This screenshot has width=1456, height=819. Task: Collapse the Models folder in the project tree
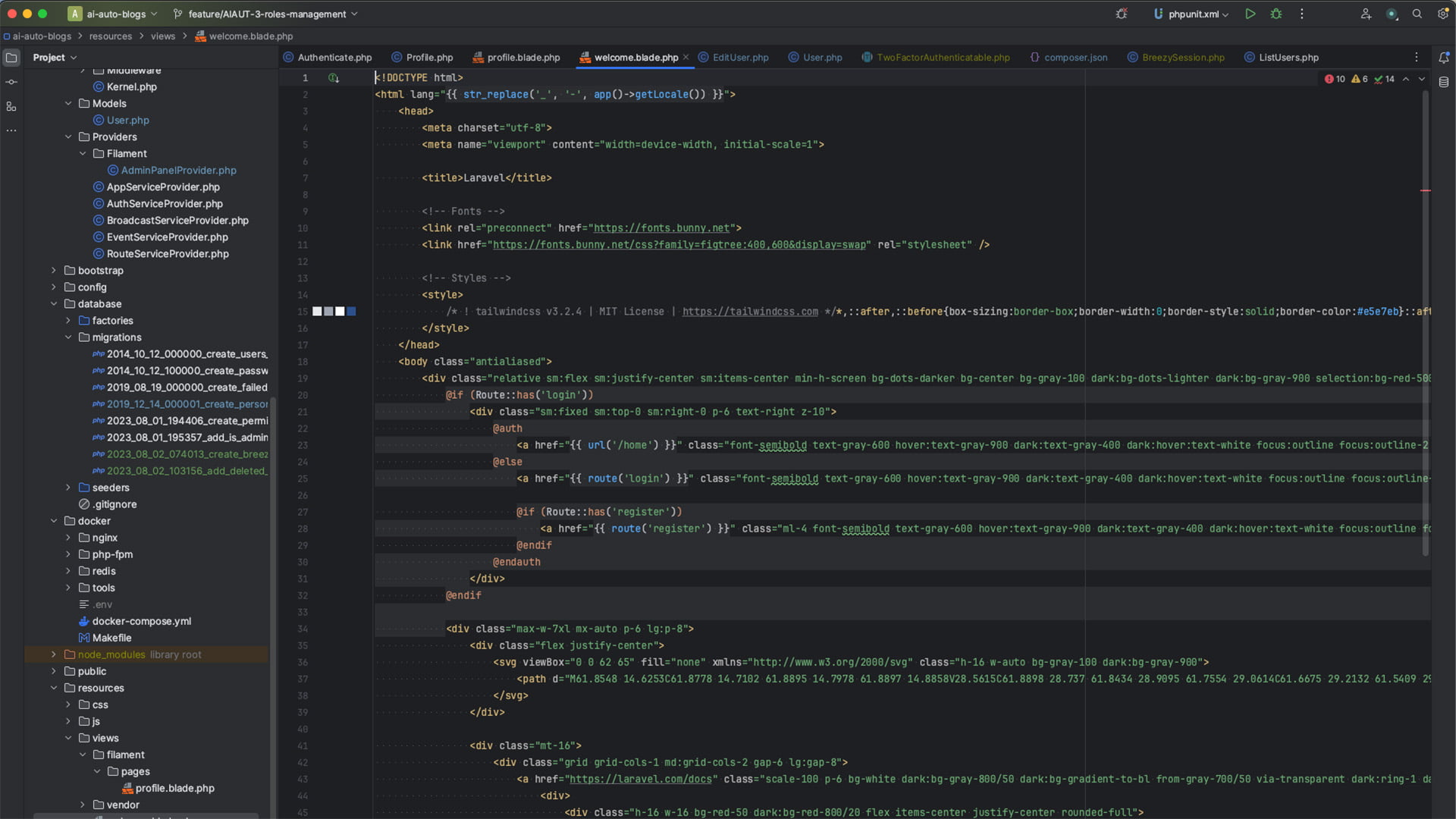[68, 104]
